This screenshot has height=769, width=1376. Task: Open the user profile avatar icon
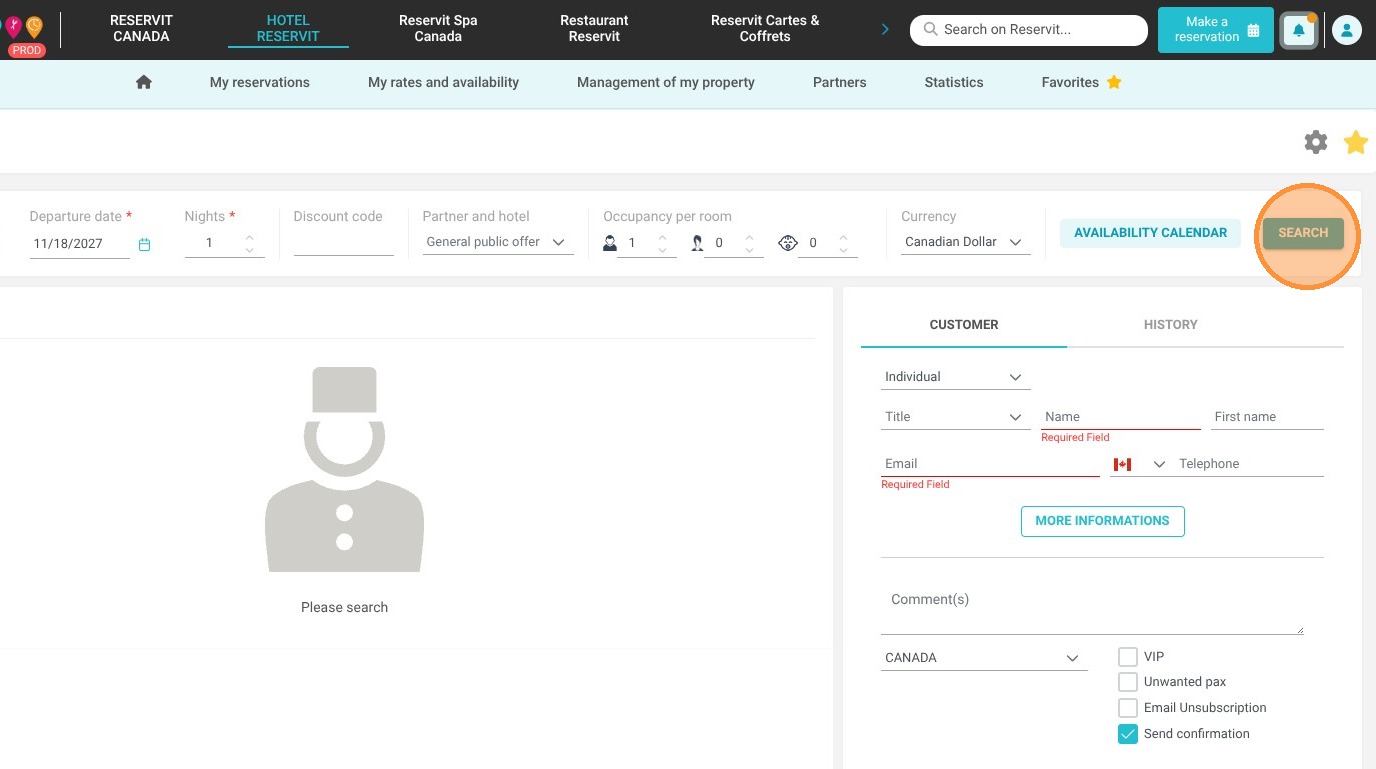pos(1347,30)
